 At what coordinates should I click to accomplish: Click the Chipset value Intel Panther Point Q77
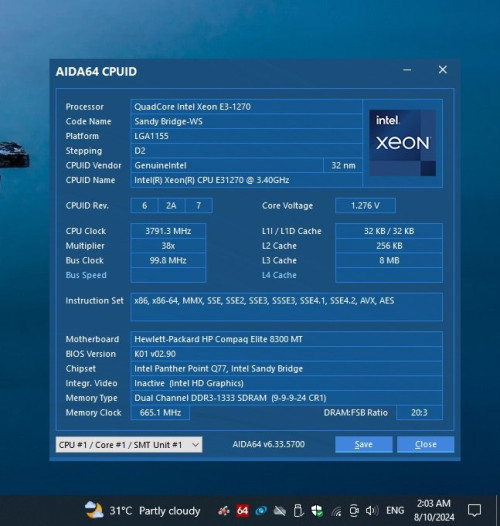click(286, 369)
